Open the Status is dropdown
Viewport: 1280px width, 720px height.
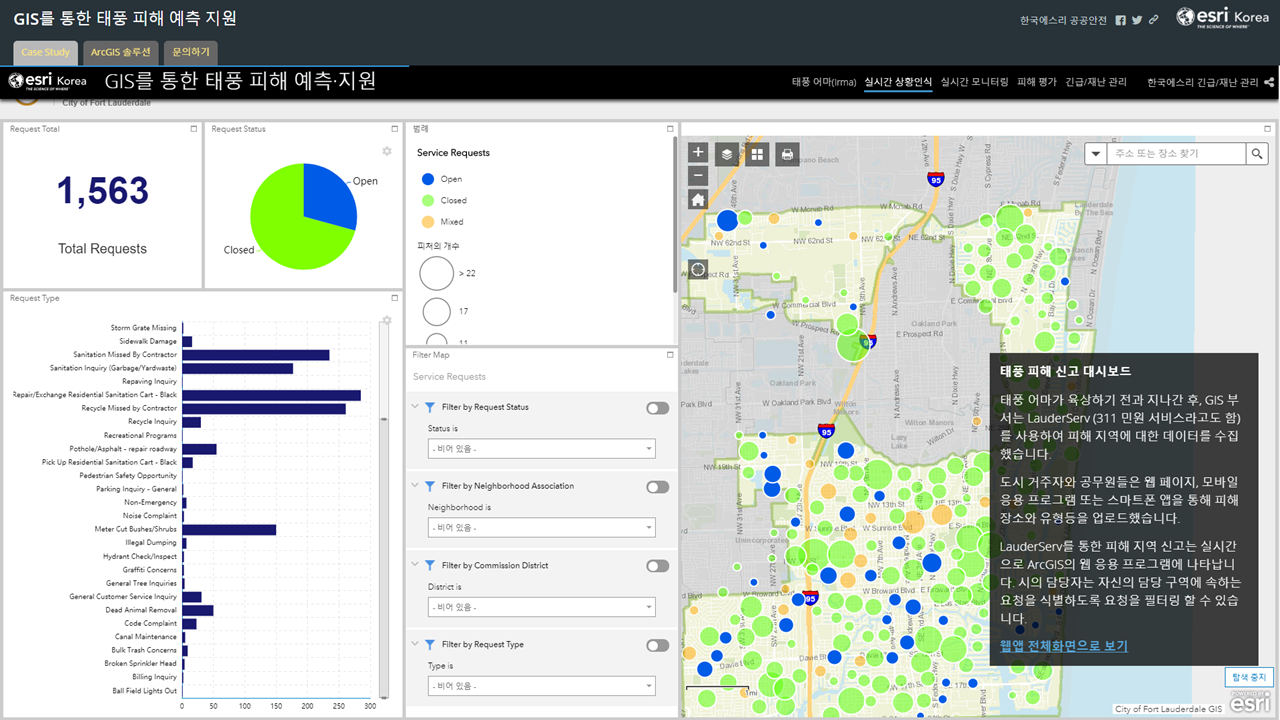tap(541, 449)
